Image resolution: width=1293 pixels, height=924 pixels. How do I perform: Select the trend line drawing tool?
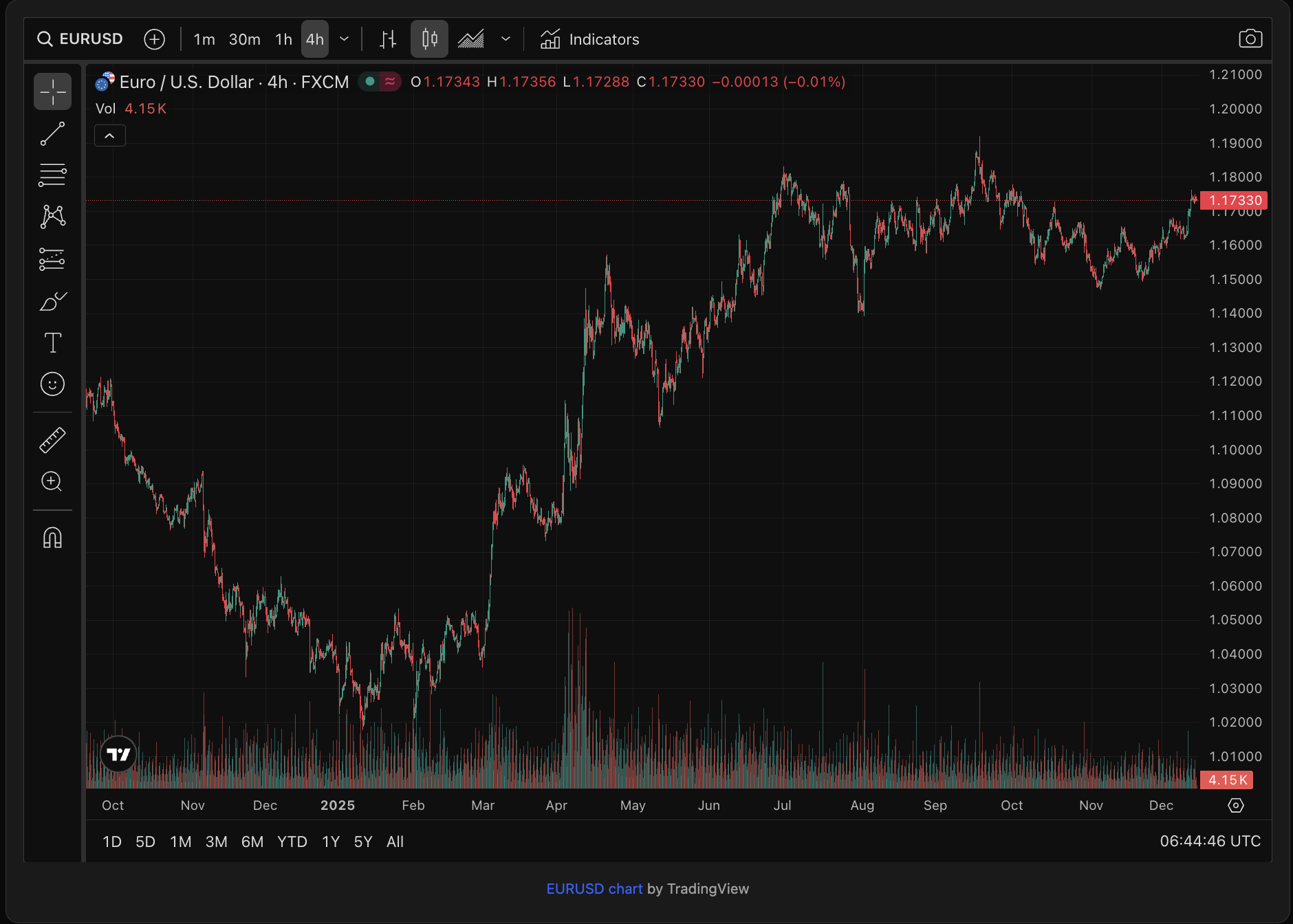[52, 133]
